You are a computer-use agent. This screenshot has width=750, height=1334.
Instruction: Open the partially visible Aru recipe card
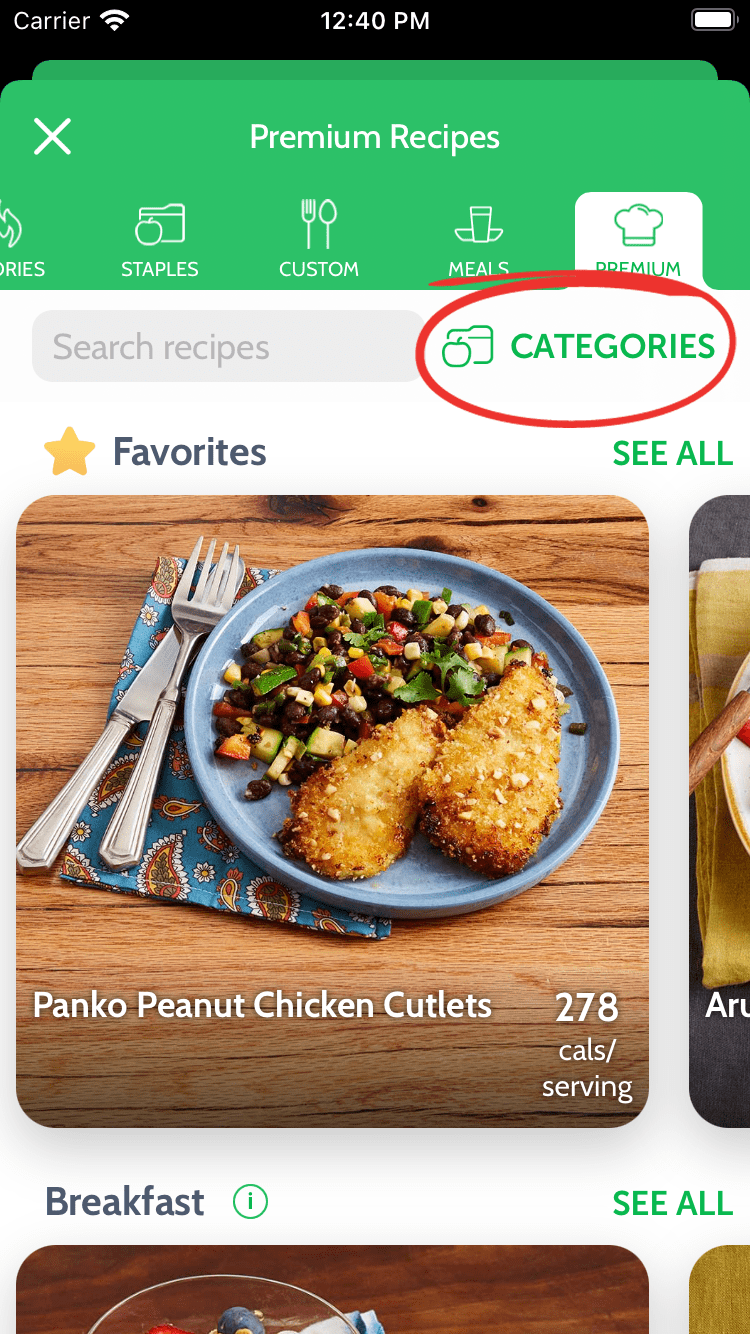pos(720,811)
